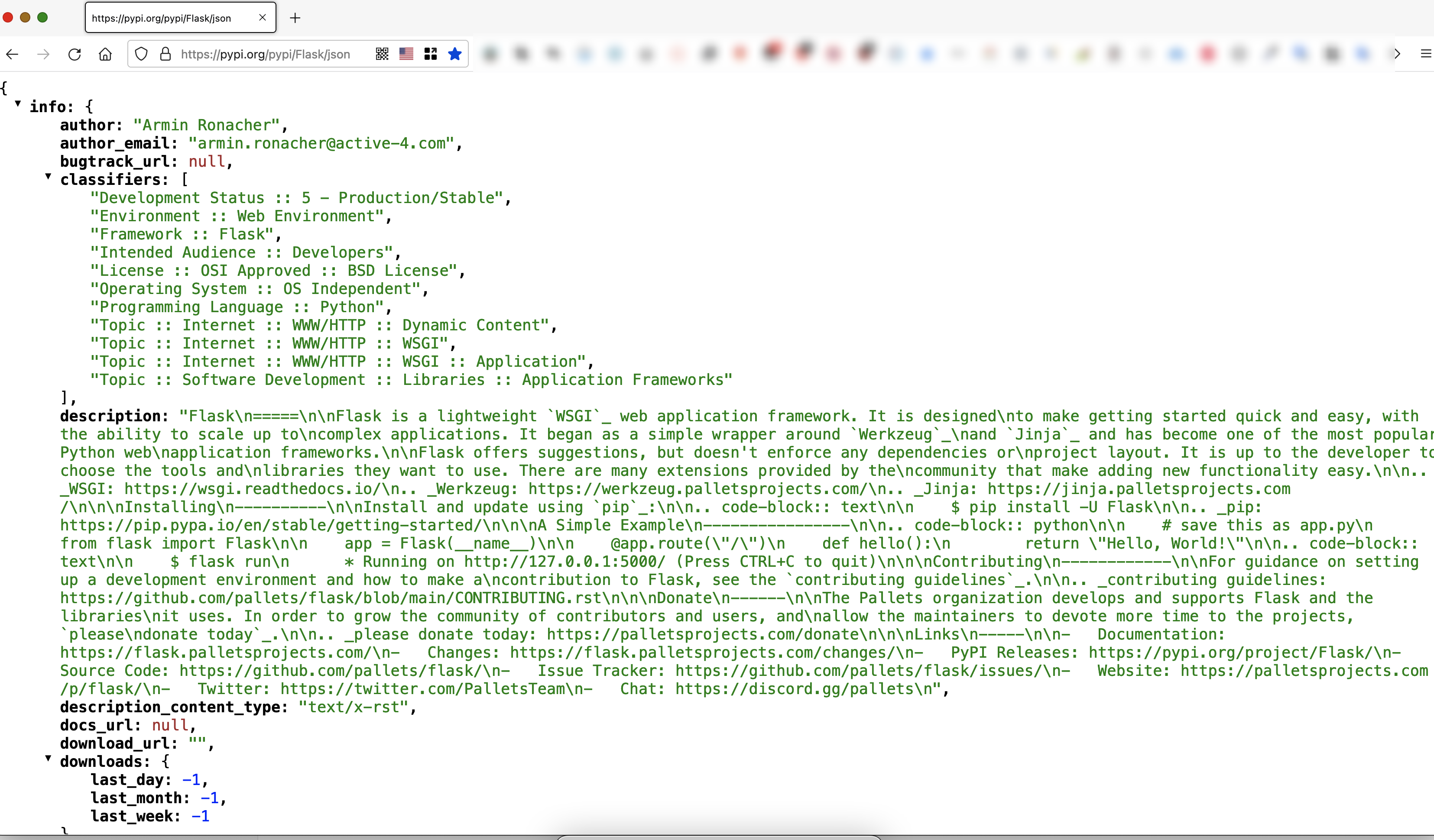The image size is (1434, 840).
Task: Click the US flag icon in address bar
Action: (x=406, y=54)
